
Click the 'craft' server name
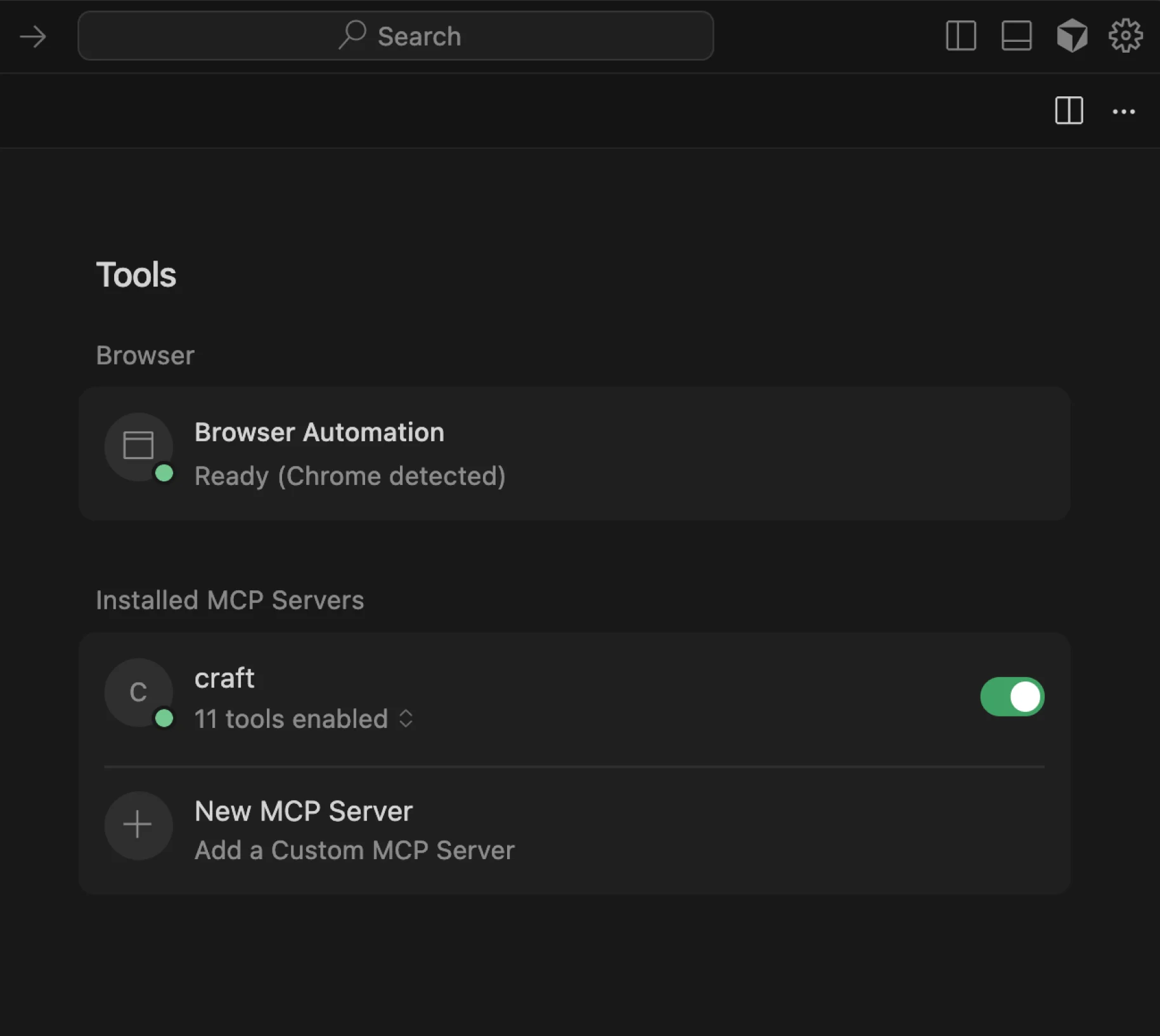coord(224,677)
